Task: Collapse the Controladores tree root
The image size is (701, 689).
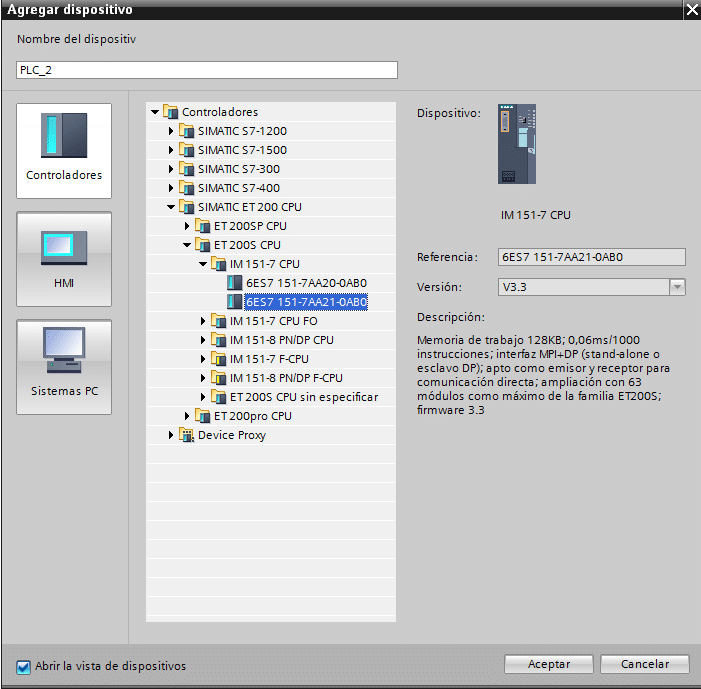Action: point(155,112)
